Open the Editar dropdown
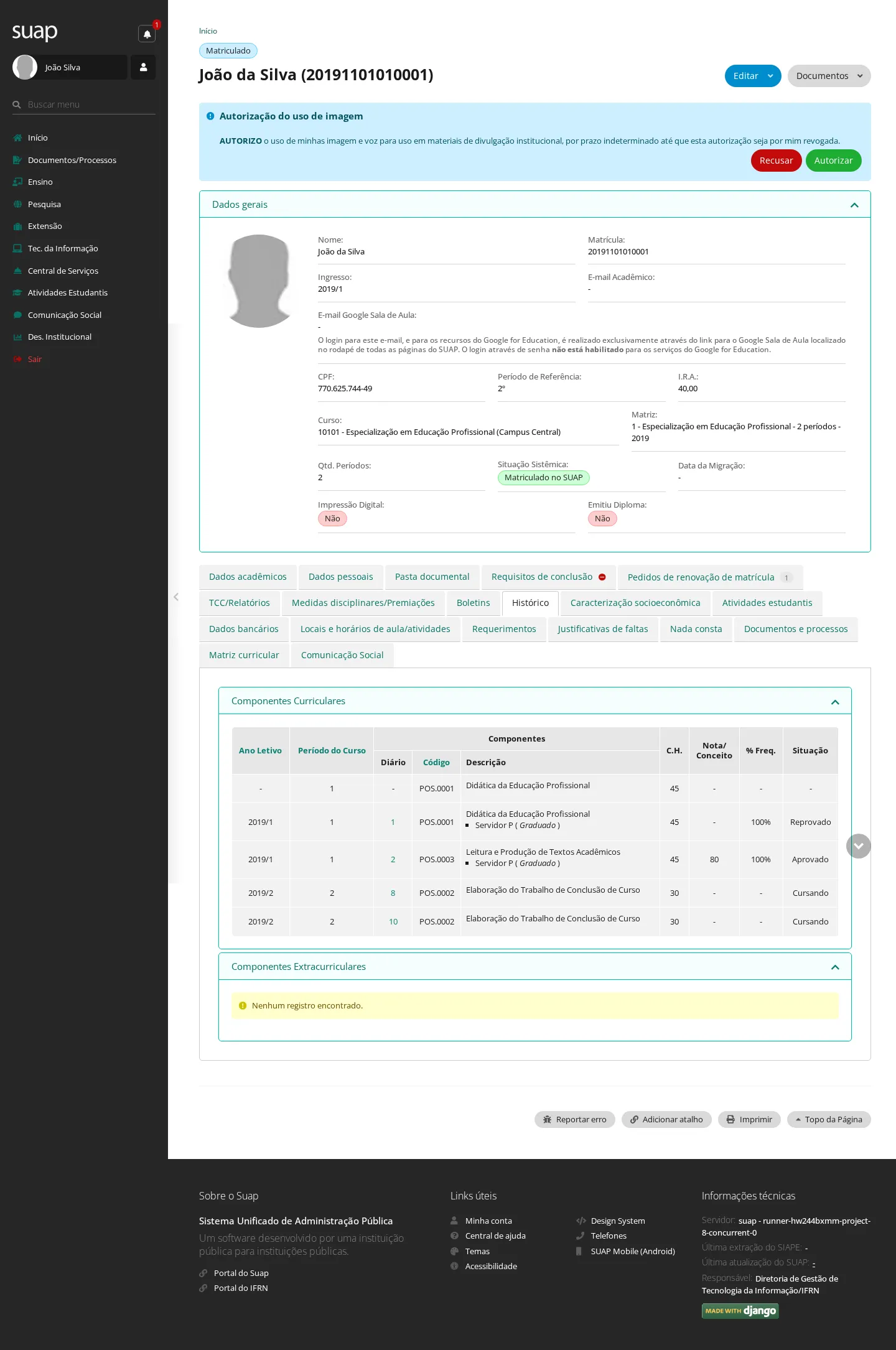Screen dimensions: 896x1350 [x=753, y=76]
